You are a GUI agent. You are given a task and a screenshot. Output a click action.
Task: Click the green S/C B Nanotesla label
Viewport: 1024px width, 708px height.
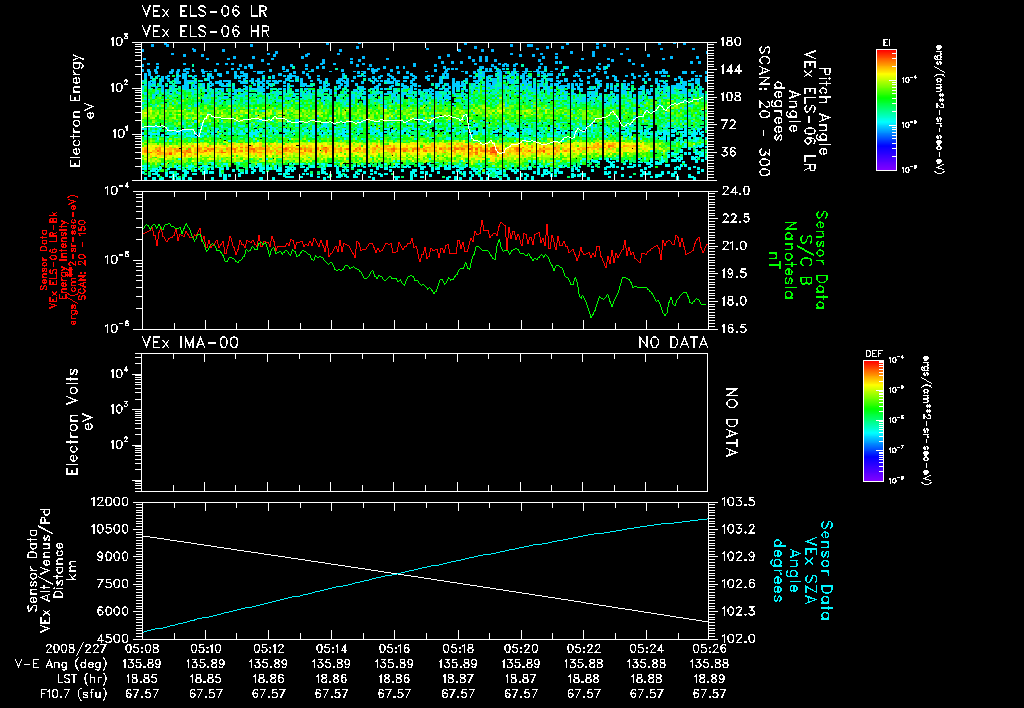797,258
